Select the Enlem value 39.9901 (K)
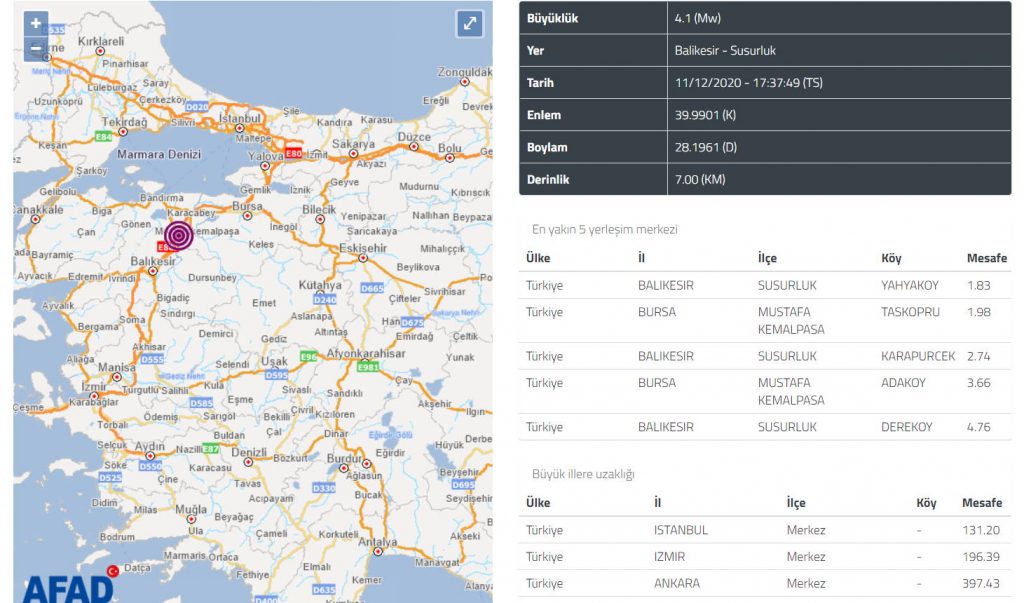 point(705,115)
